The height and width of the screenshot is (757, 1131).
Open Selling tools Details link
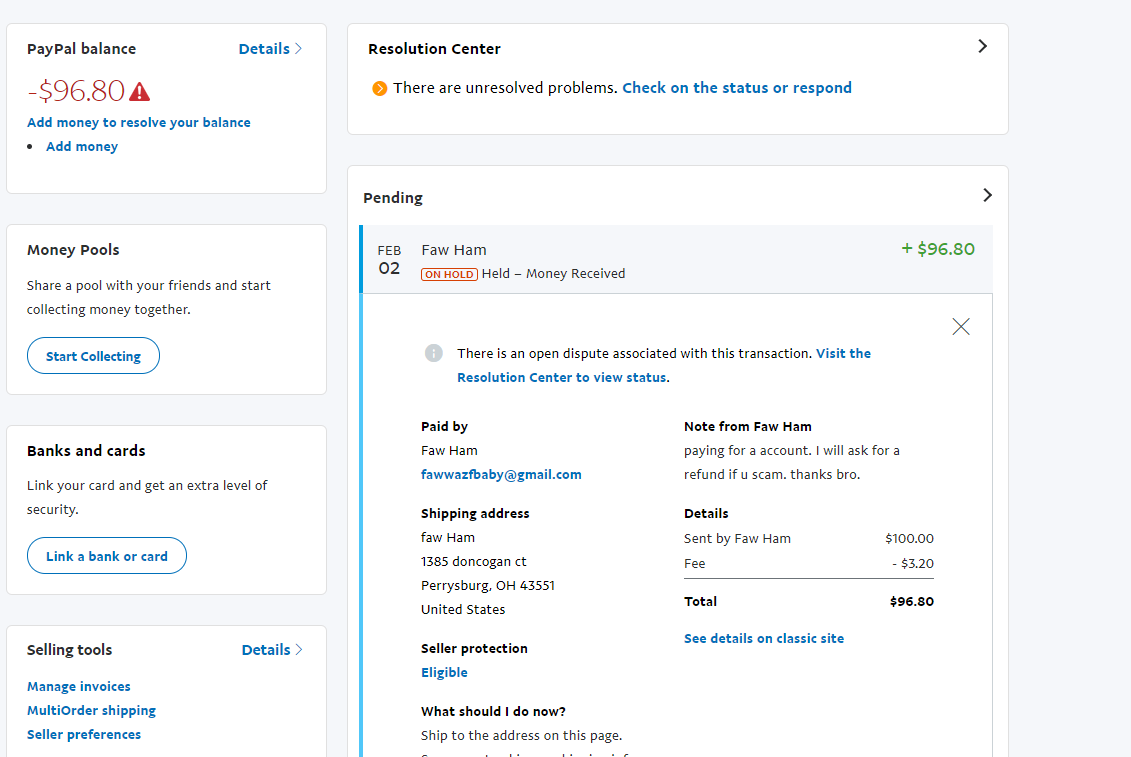pos(272,650)
